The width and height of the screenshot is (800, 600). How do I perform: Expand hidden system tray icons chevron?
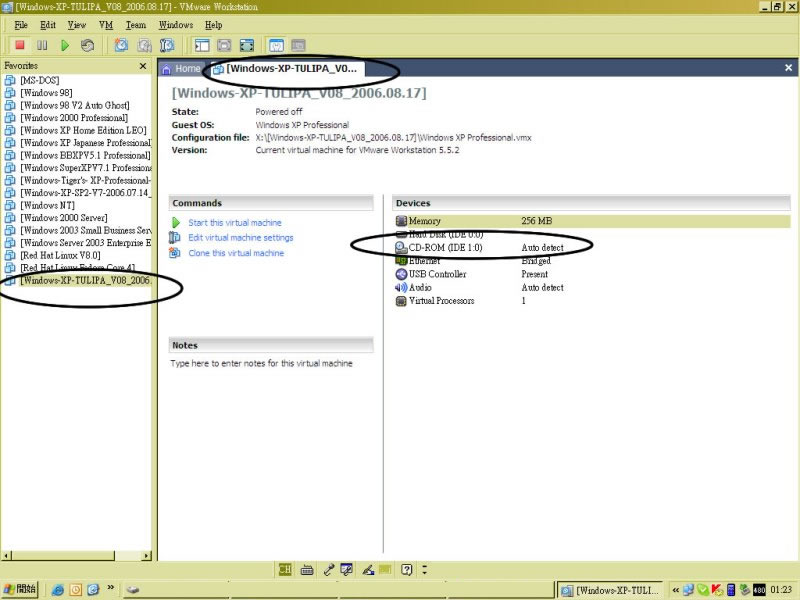pyautogui.click(x=676, y=590)
